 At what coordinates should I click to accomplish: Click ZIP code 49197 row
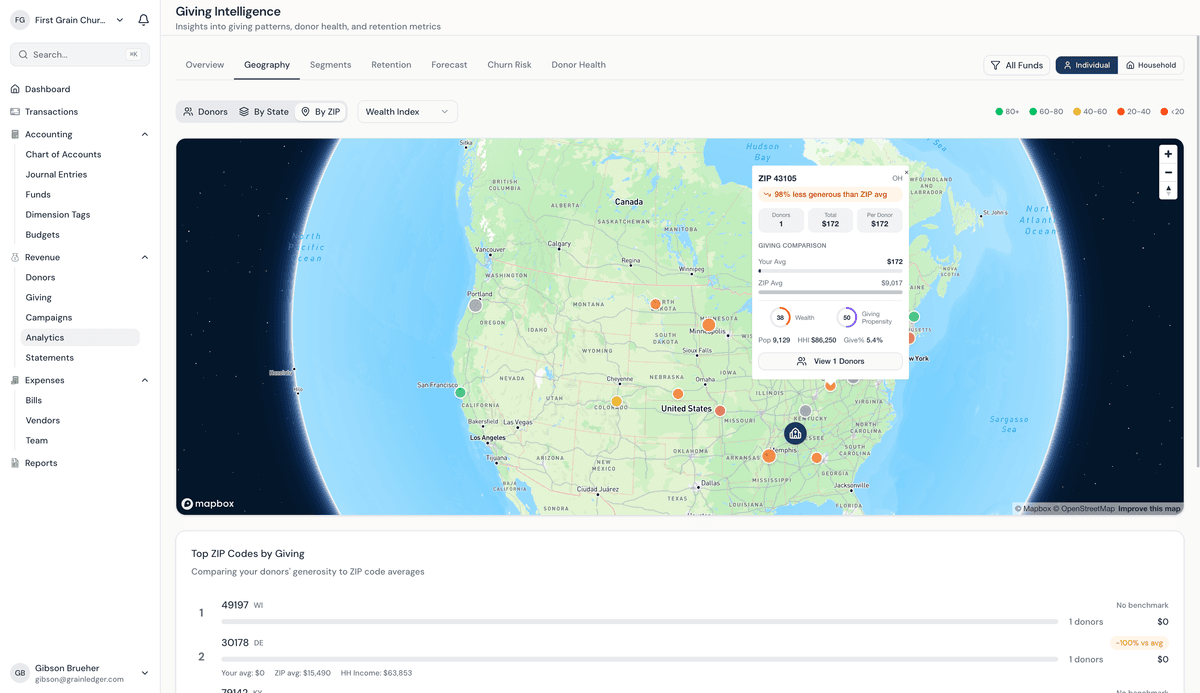[x=680, y=613]
